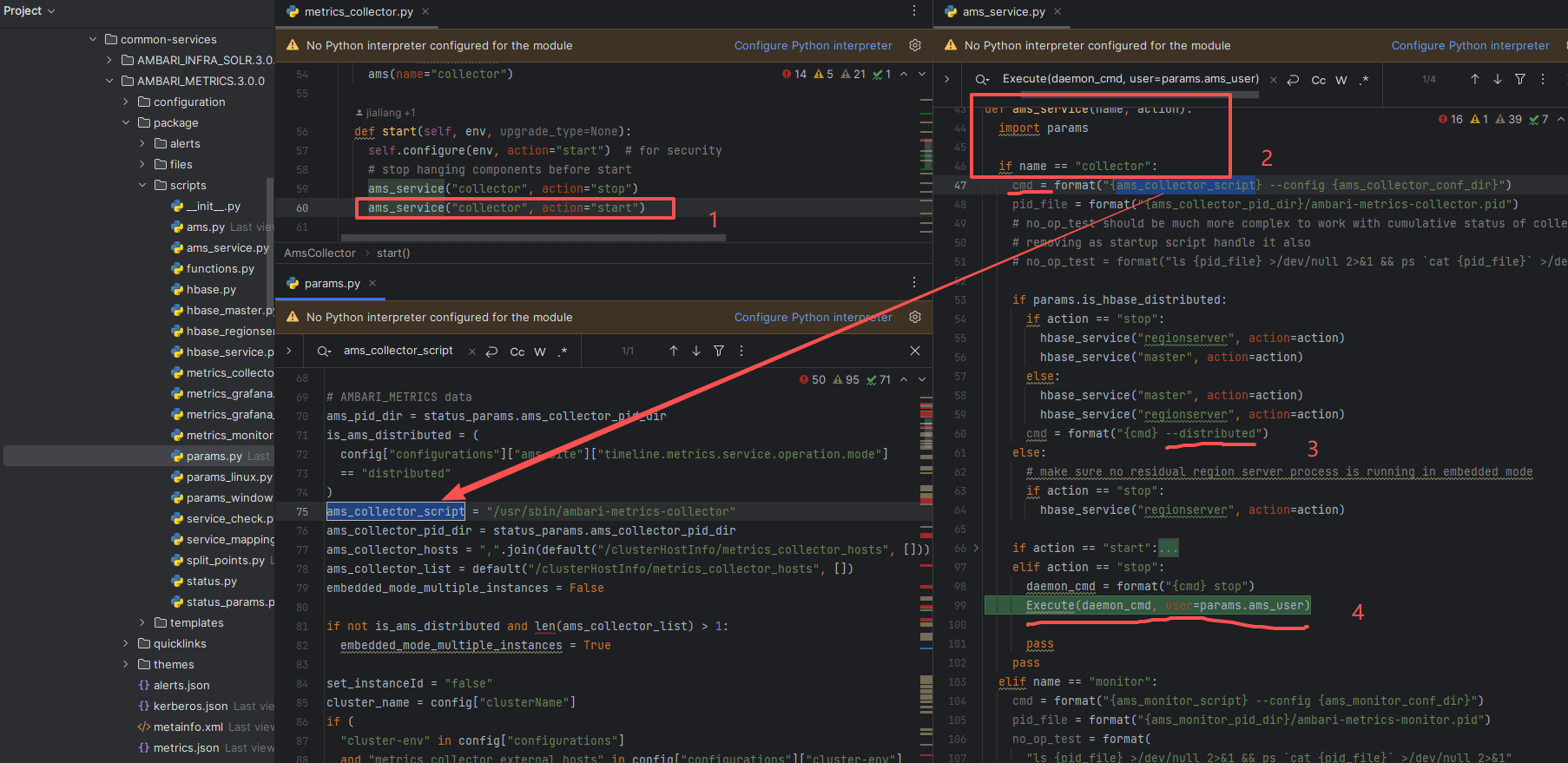Click the ams_collector_script search input field
The image size is (1568, 763).
coord(399,351)
